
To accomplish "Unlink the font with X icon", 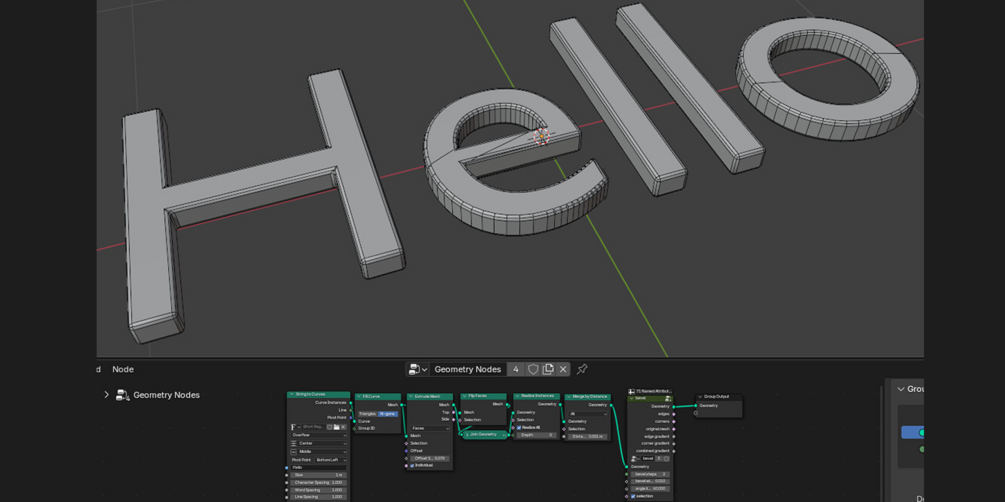I will point(344,427).
